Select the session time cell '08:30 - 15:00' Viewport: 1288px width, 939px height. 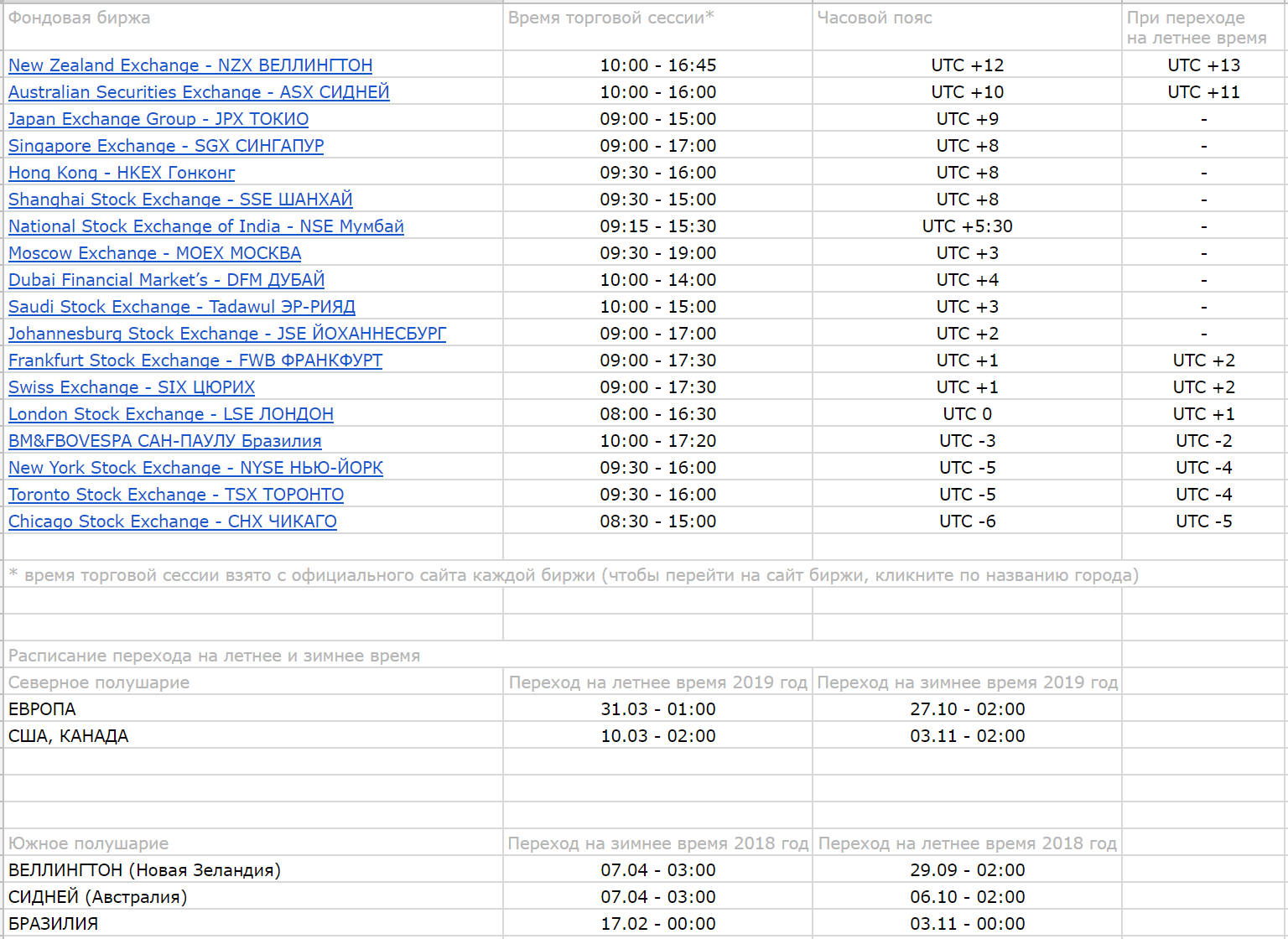(658, 521)
